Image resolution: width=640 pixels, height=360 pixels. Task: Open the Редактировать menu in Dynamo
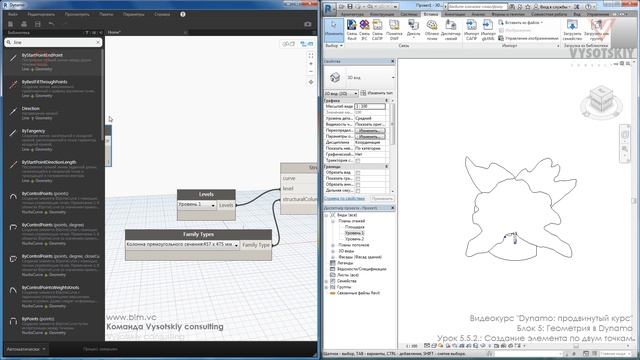click(x=41, y=14)
